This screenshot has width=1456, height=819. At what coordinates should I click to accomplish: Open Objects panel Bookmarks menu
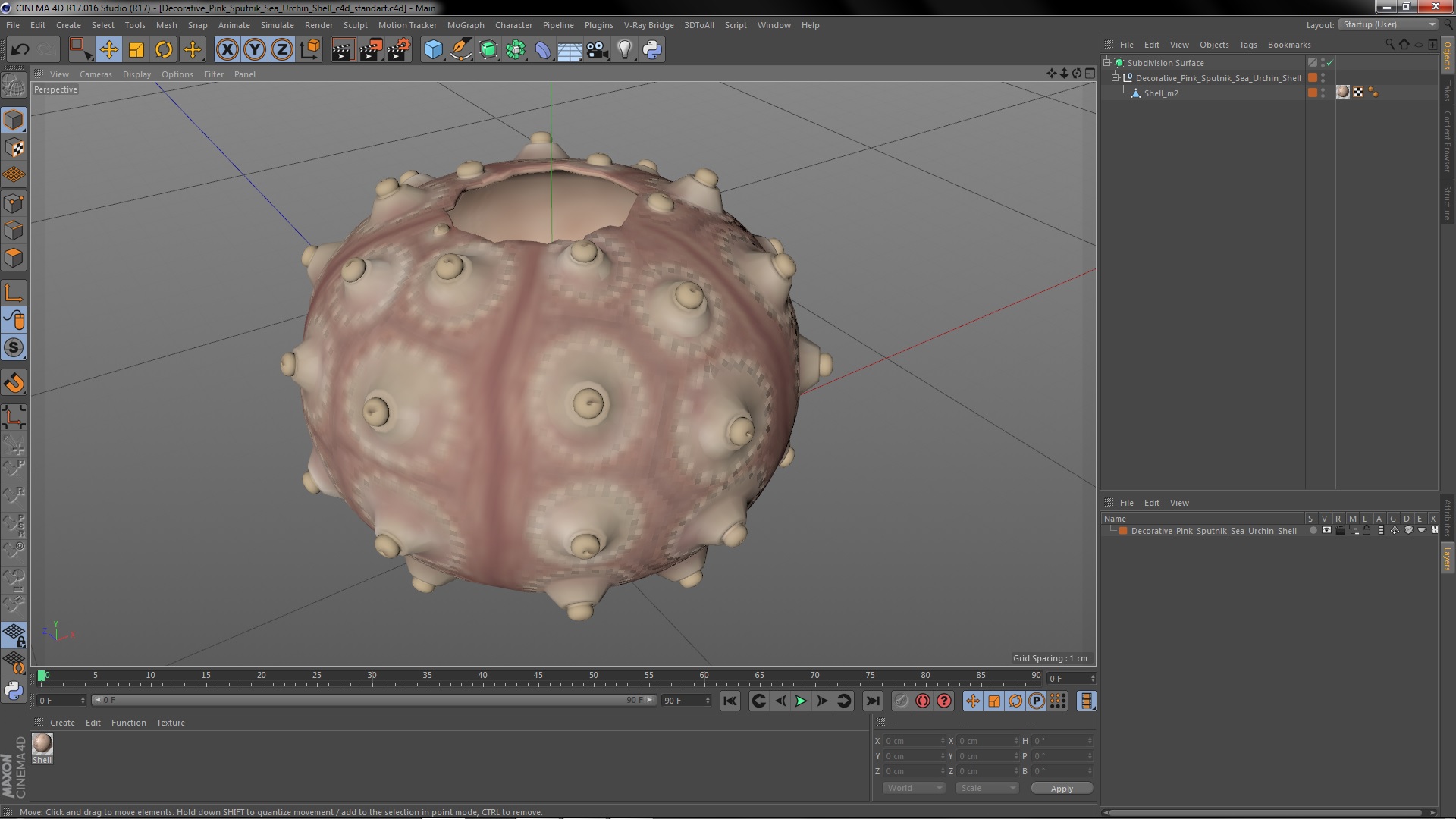click(1289, 45)
